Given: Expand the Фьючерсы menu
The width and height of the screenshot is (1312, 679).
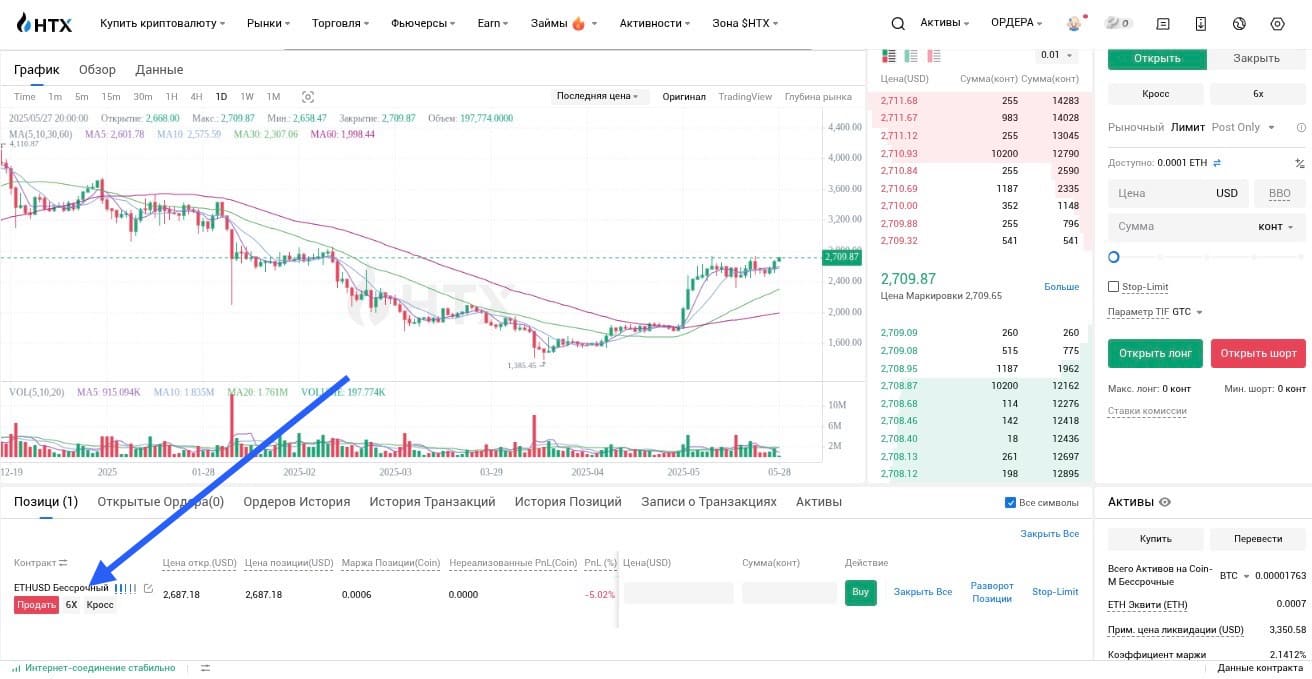Looking at the screenshot, I should coord(424,23).
